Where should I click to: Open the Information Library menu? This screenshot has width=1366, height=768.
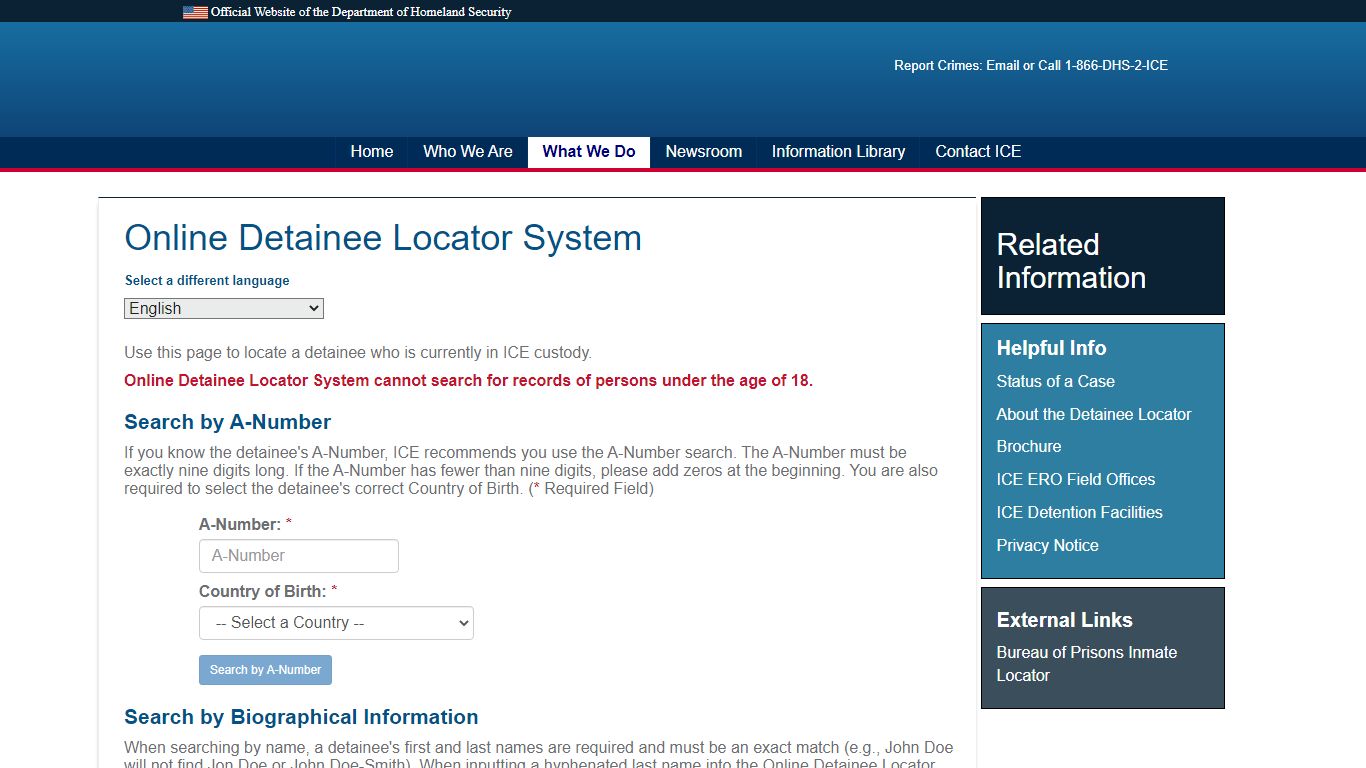click(838, 152)
